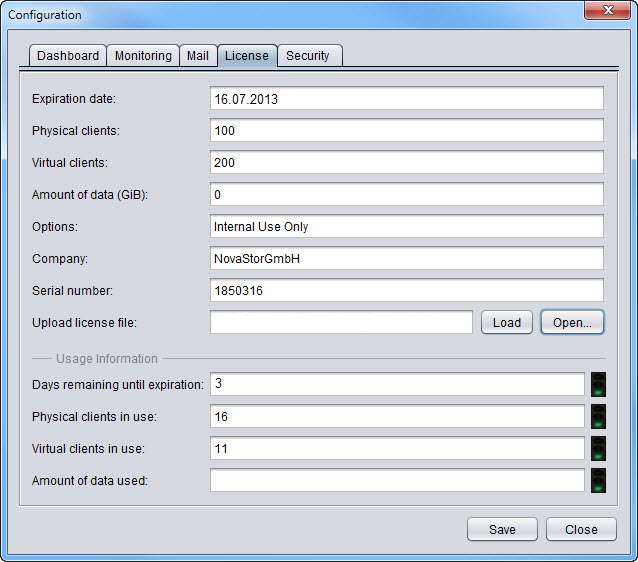Click the Serial number: label
This screenshot has height=562, width=638.
[72, 291]
